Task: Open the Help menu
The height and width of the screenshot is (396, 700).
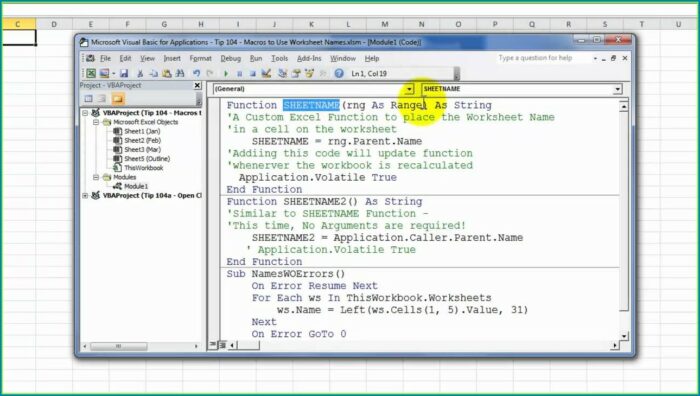Action: tap(372, 58)
